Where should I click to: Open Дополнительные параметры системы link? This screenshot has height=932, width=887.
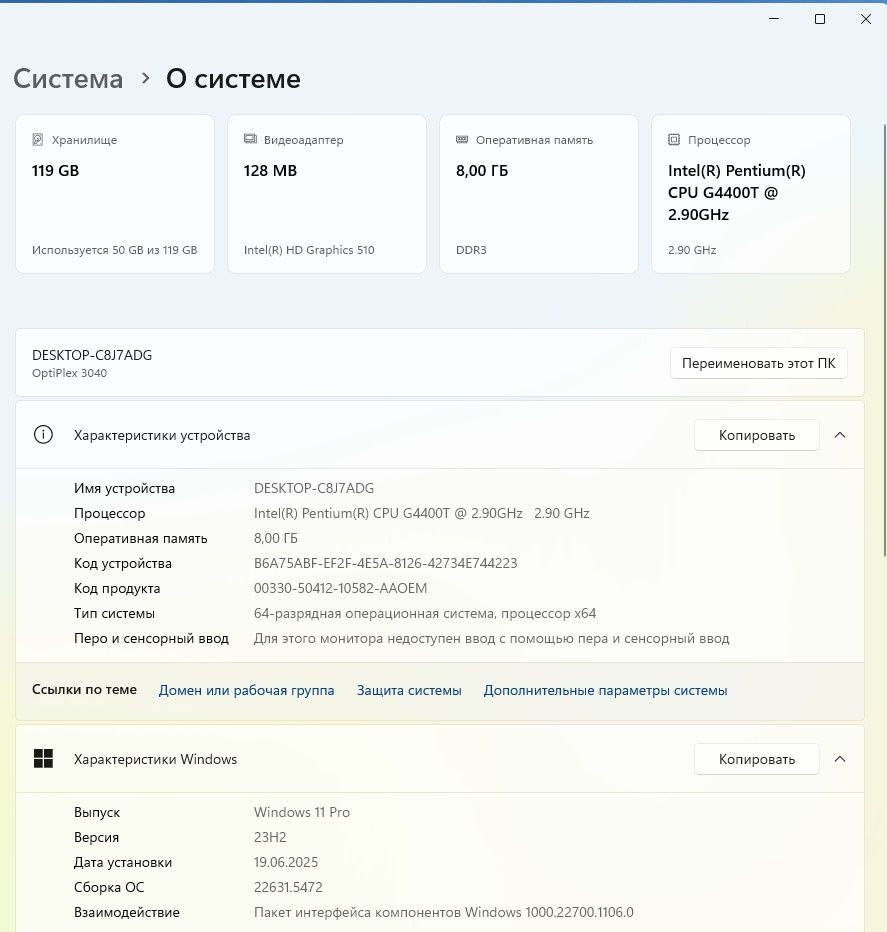coord(605,690)
